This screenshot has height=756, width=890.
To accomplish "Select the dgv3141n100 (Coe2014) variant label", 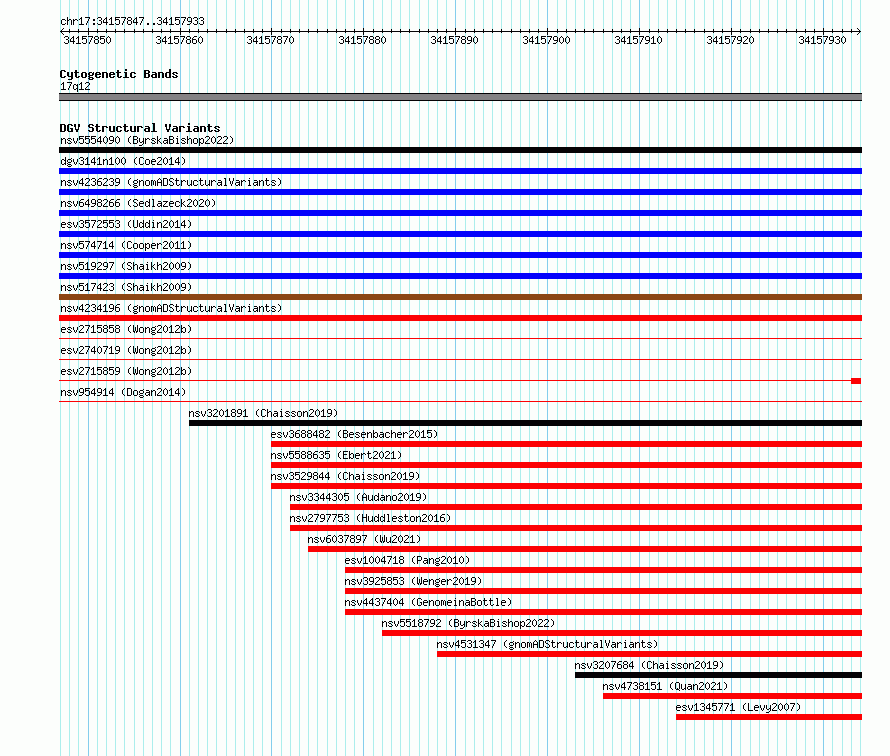I will point(123,161).
